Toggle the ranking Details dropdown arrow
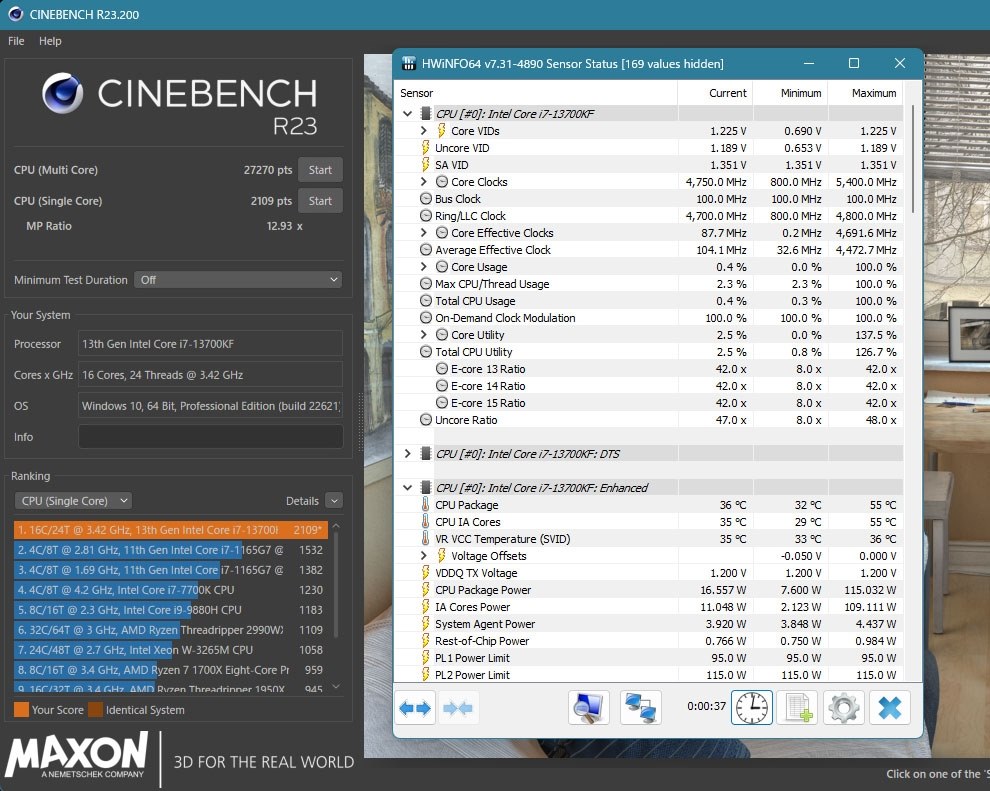Viewport: 990px width, 791px height. point(334,501)
